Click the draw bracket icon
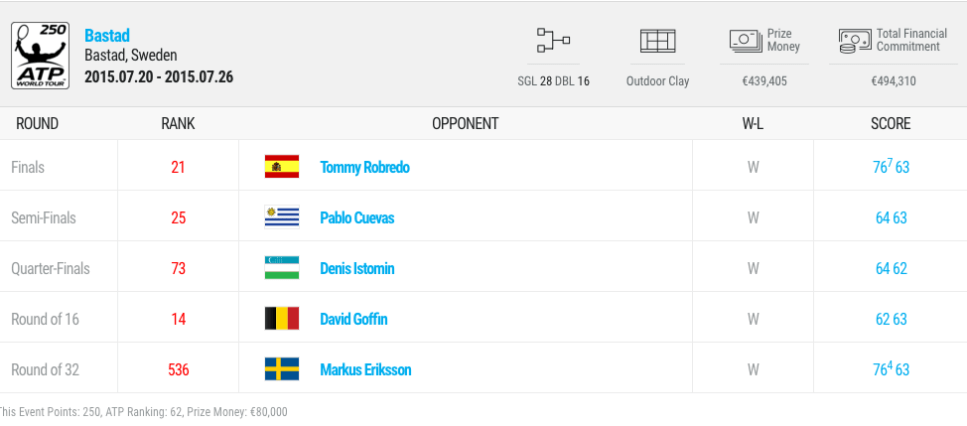The width and height of the screenshot is (967, 426). (x=553, y=41)
